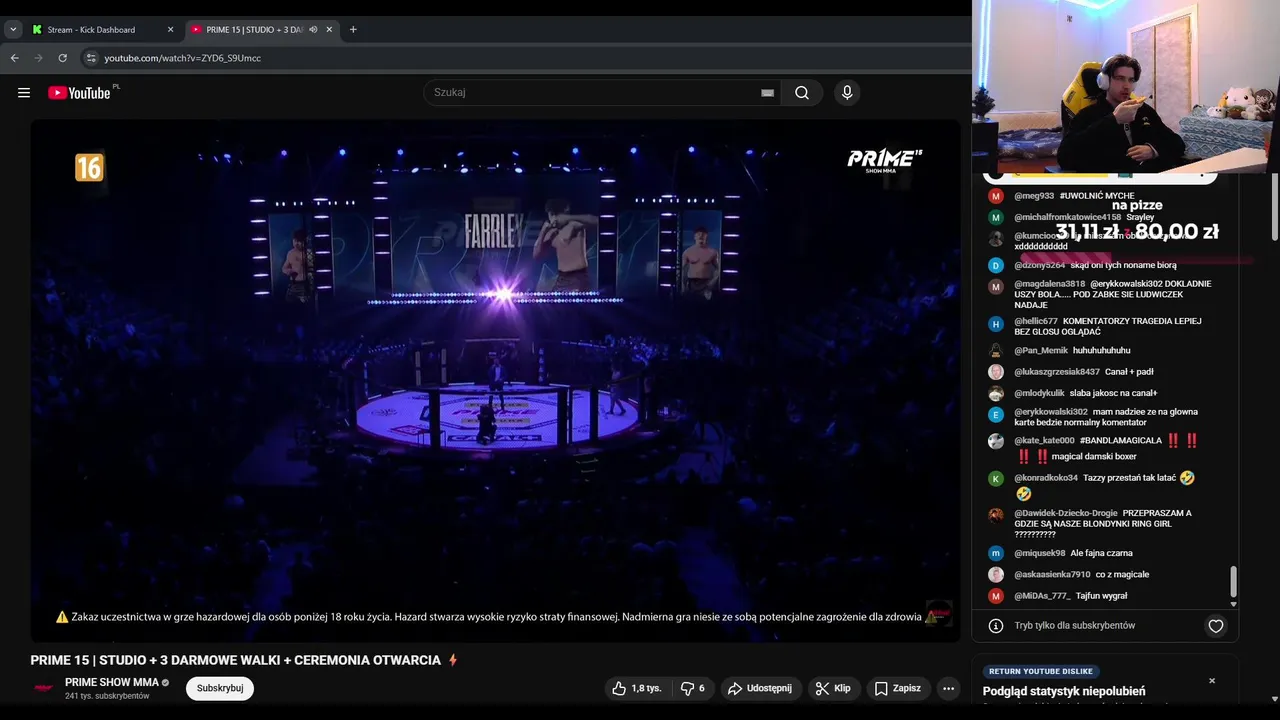This screenshot has width=1280, height=720.
Task: Click the RETURN YOUTUBE DISLIKE badge
Action: (1040, 671)
